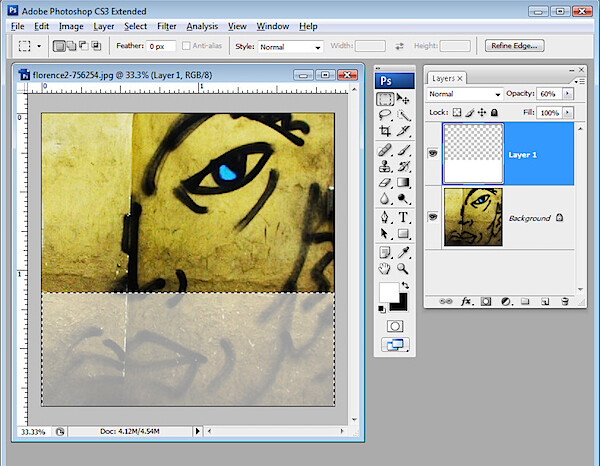Select the Hand tool
The height and width of the screenshot is (466, 600).
coord(385,268)
